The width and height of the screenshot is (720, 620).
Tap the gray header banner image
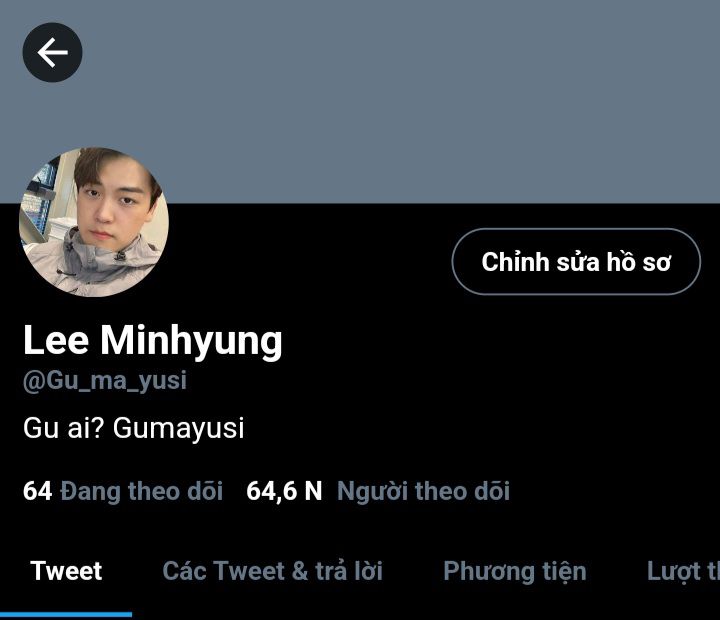click(360, 101)
